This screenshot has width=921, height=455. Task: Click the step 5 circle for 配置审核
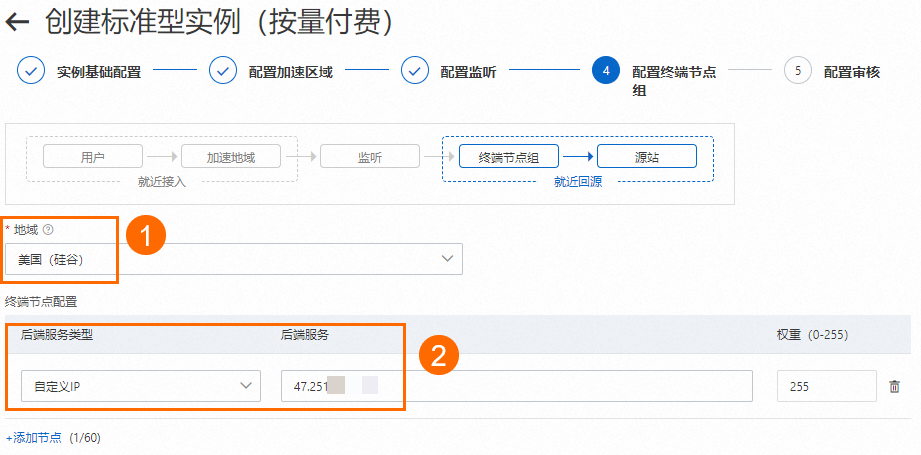click(x=798, y=71)
